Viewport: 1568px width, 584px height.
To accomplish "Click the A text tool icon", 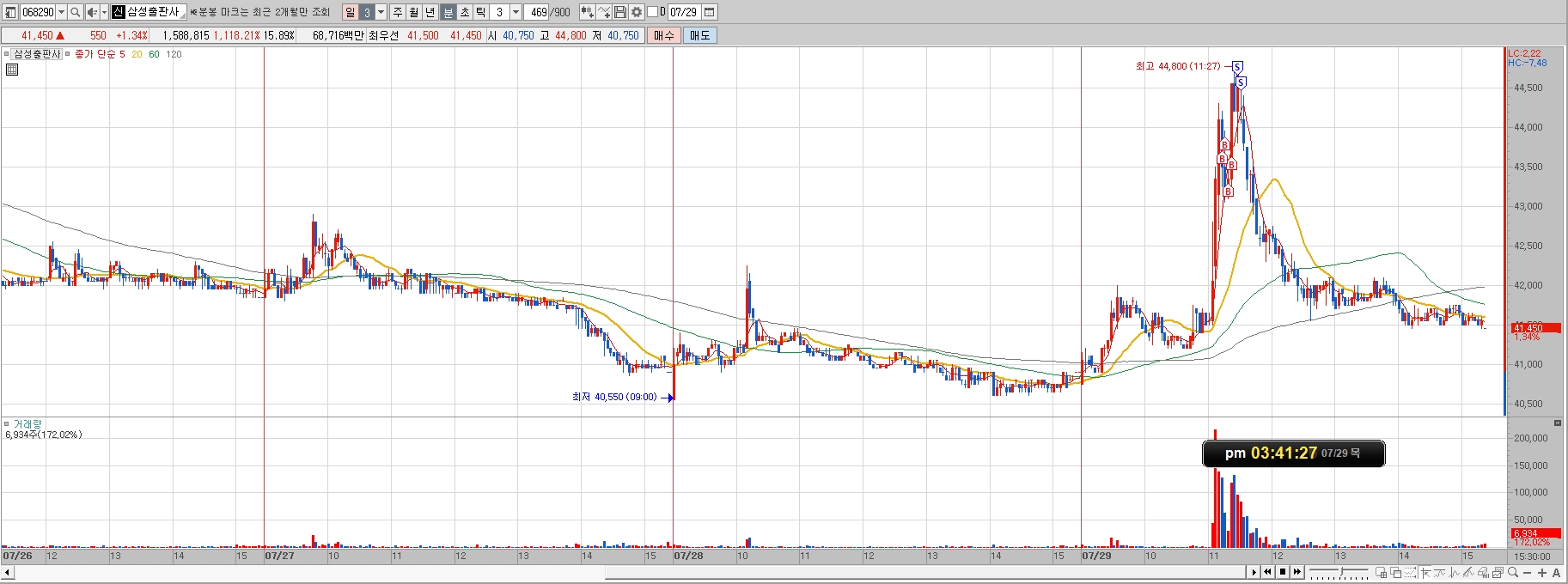I will click(1556, 572).
